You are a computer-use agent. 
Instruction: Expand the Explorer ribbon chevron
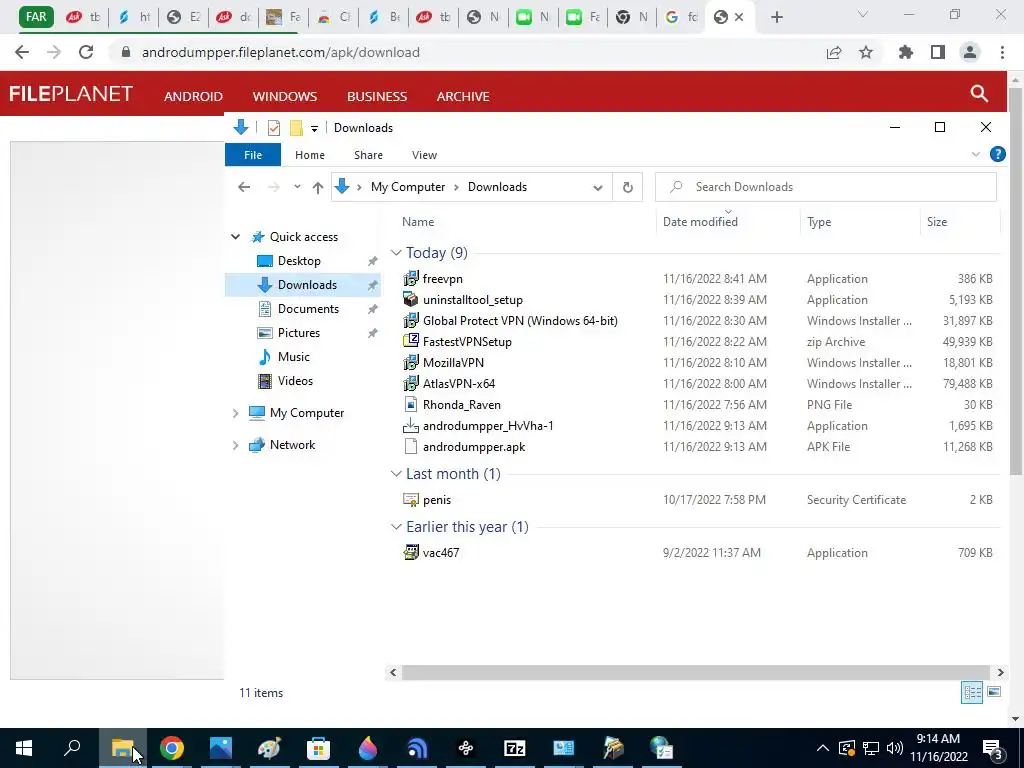pos(976,154)
